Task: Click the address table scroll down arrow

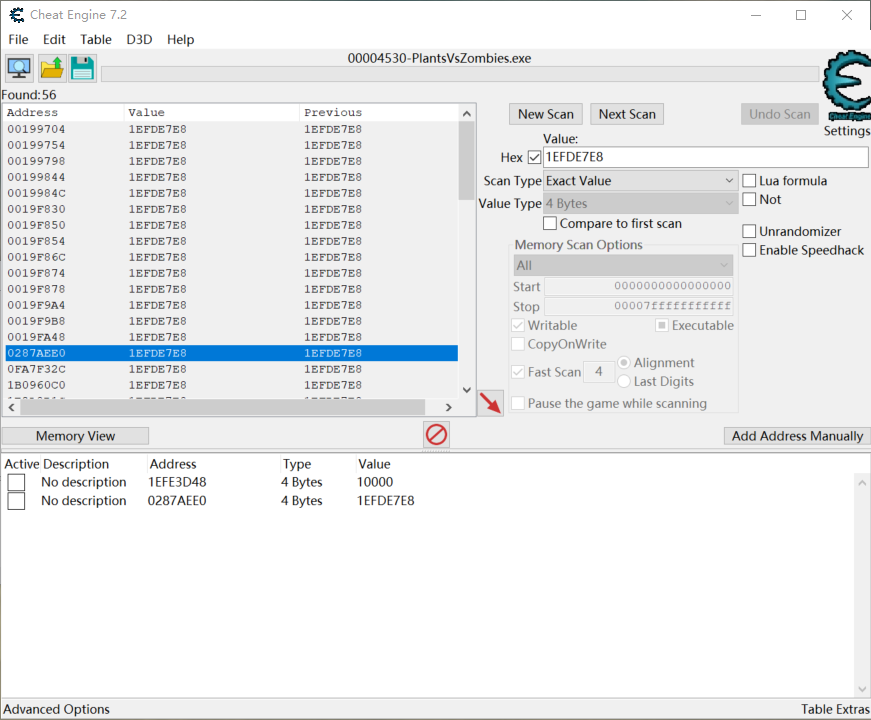Action: pyautogui.click(x=862, y=689)
